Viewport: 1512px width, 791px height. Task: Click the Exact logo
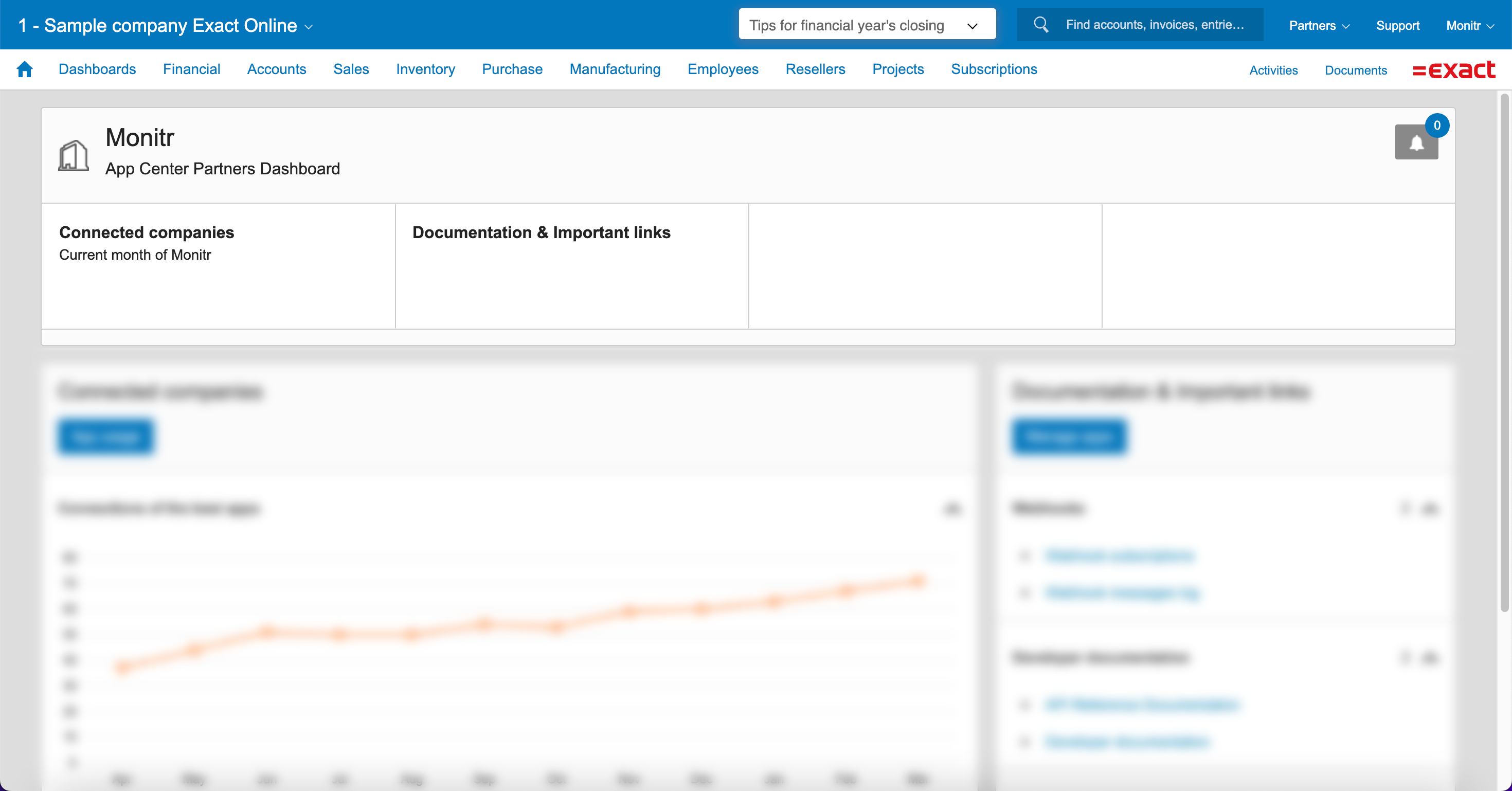[x=1453, y=70]
